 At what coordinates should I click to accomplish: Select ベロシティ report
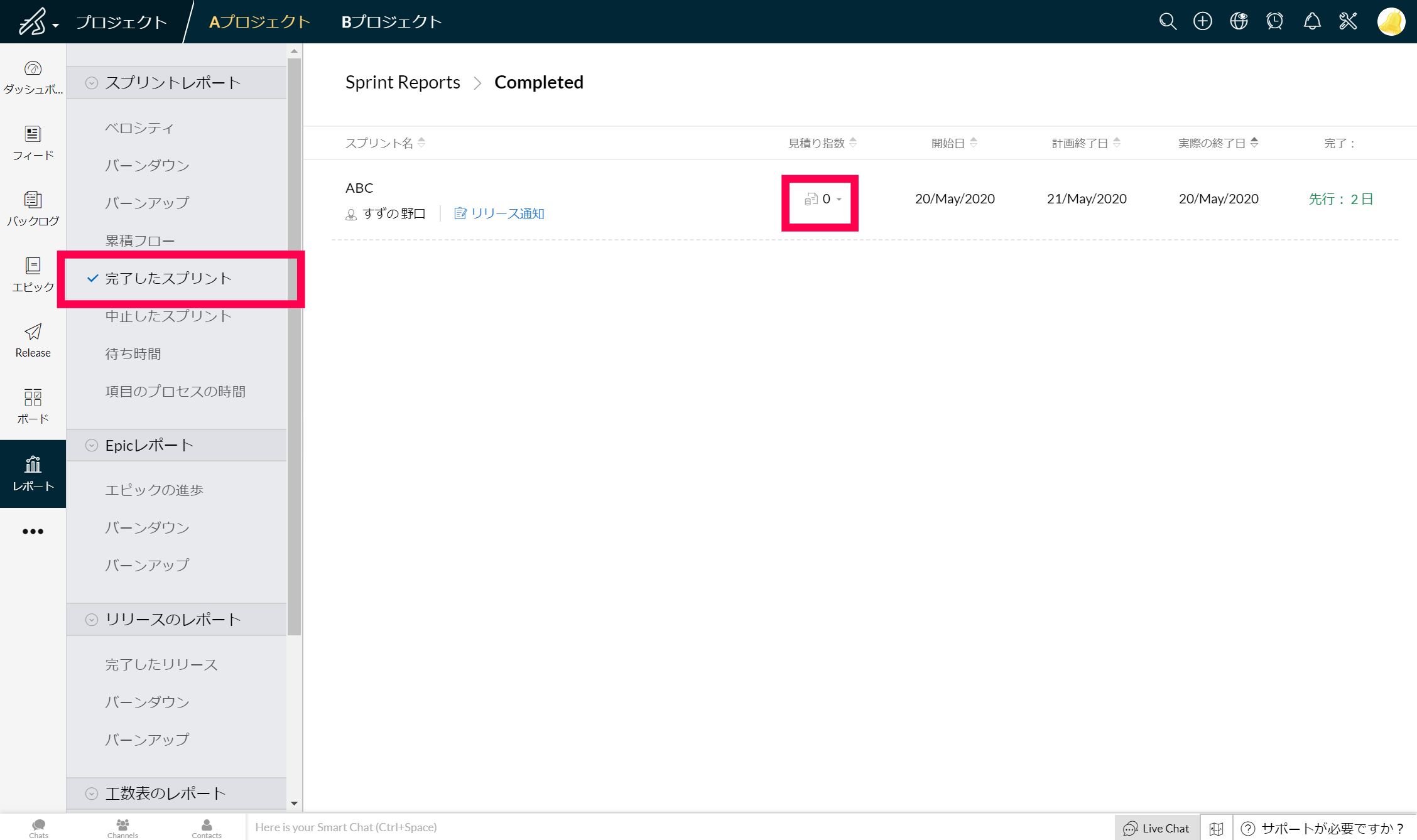[x=139, y=128]
